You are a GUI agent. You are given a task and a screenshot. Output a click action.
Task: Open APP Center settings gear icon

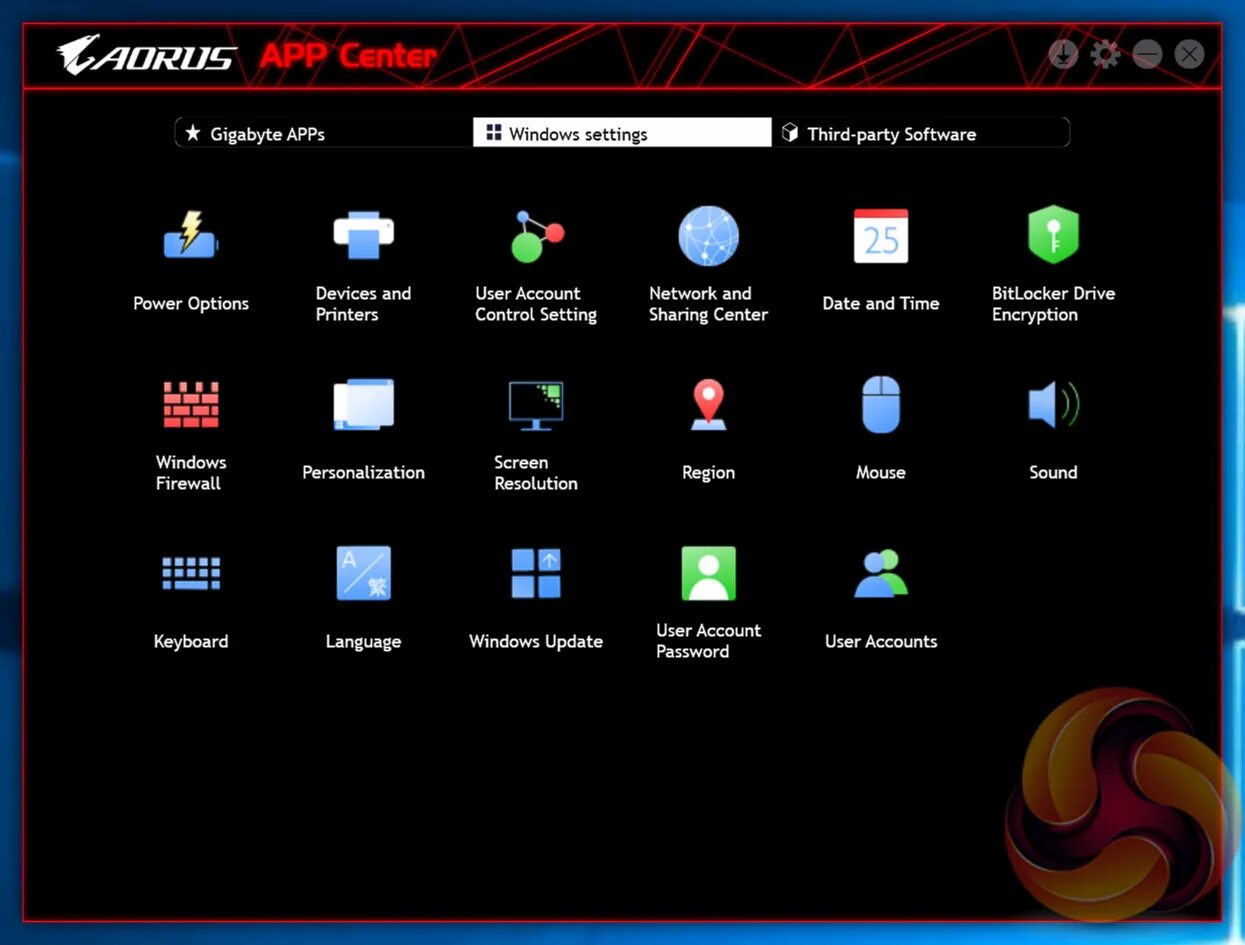(1105, 54)
